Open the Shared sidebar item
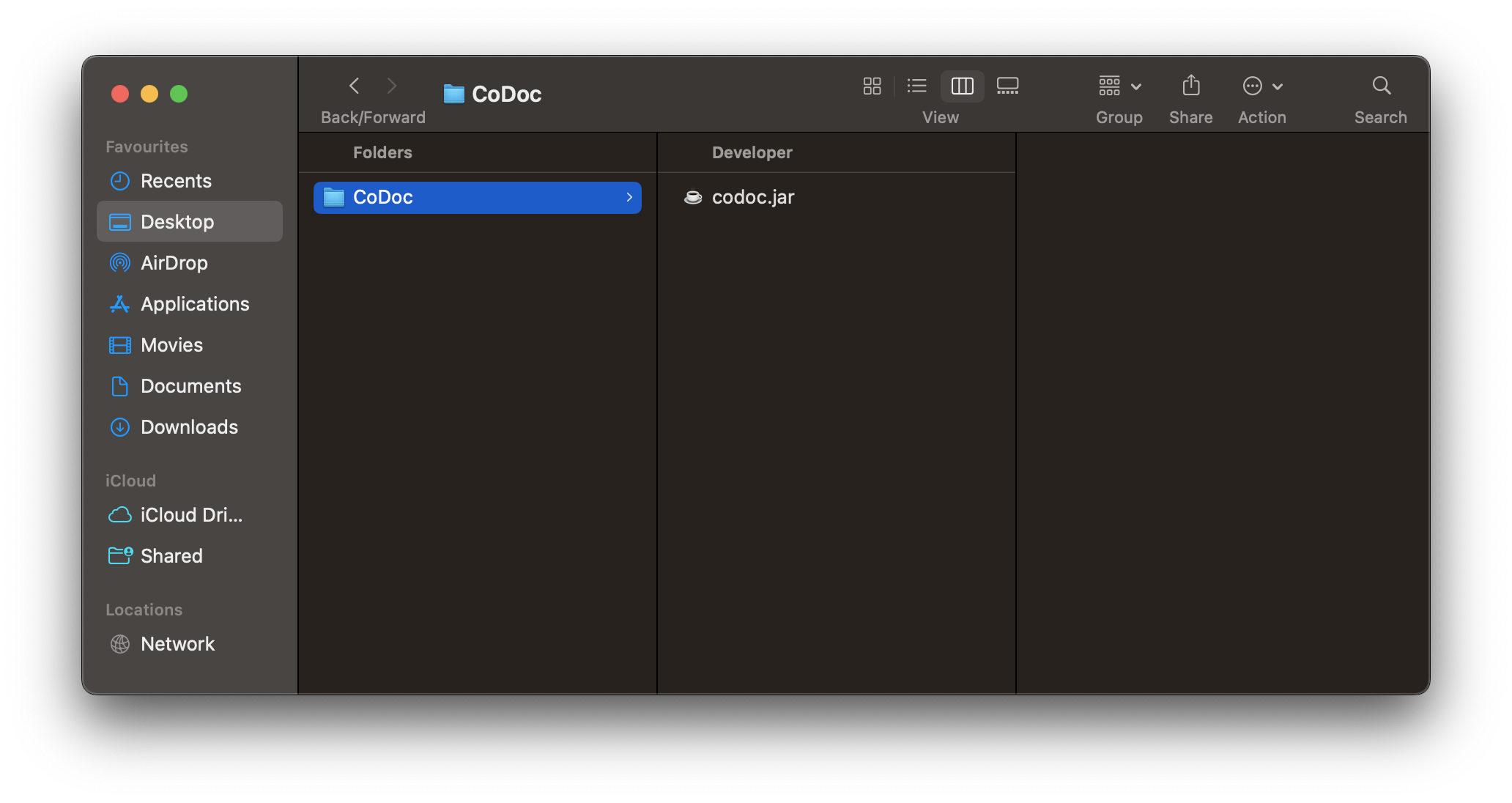 click(190, 556)
